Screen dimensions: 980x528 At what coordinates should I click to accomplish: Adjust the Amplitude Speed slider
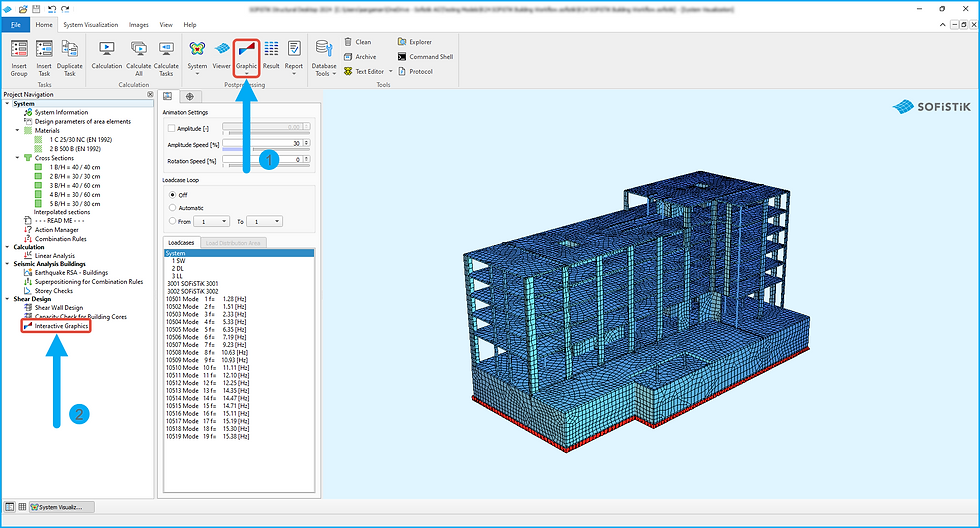click(266, 149)
